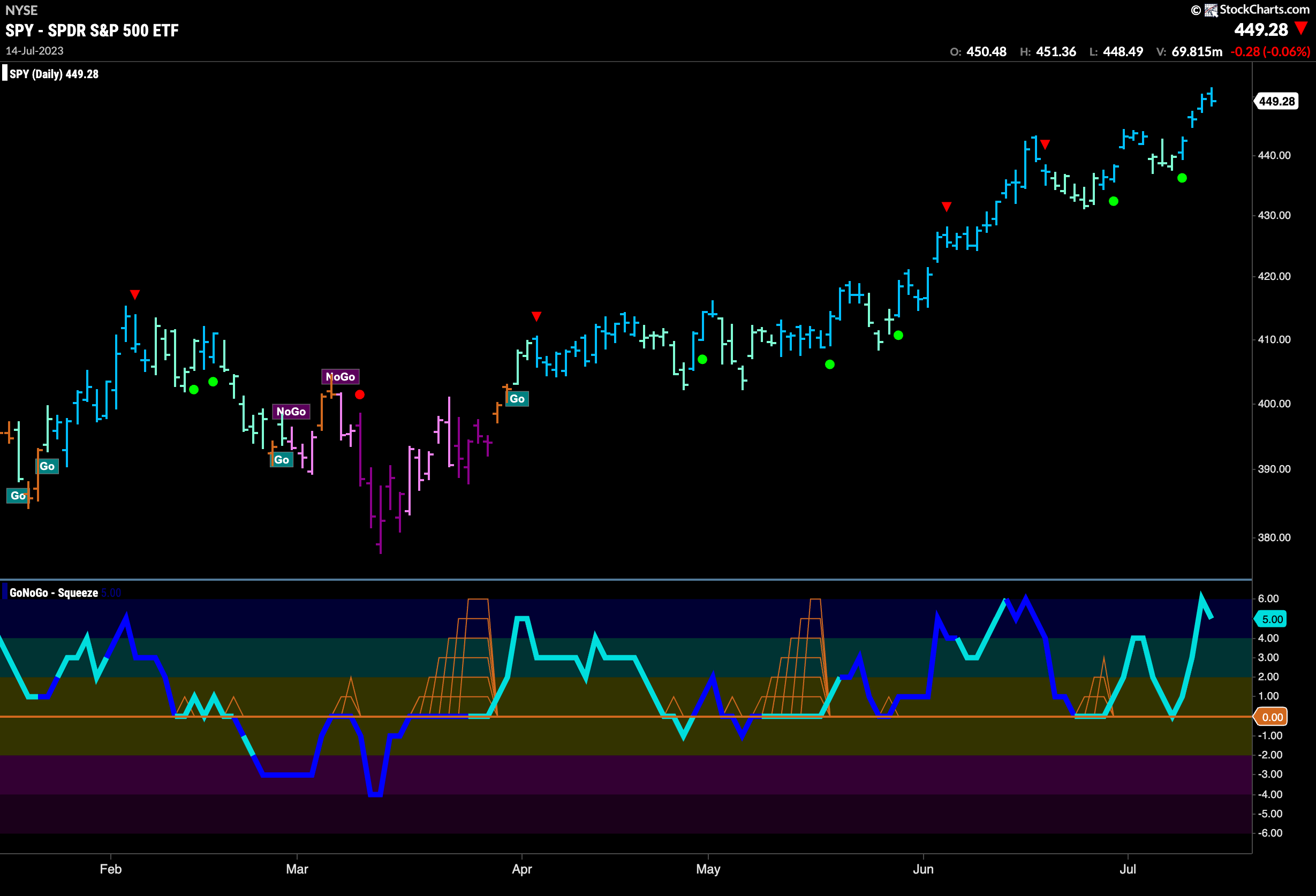Click the Feb month label on the time axis

tap(111, 869)
